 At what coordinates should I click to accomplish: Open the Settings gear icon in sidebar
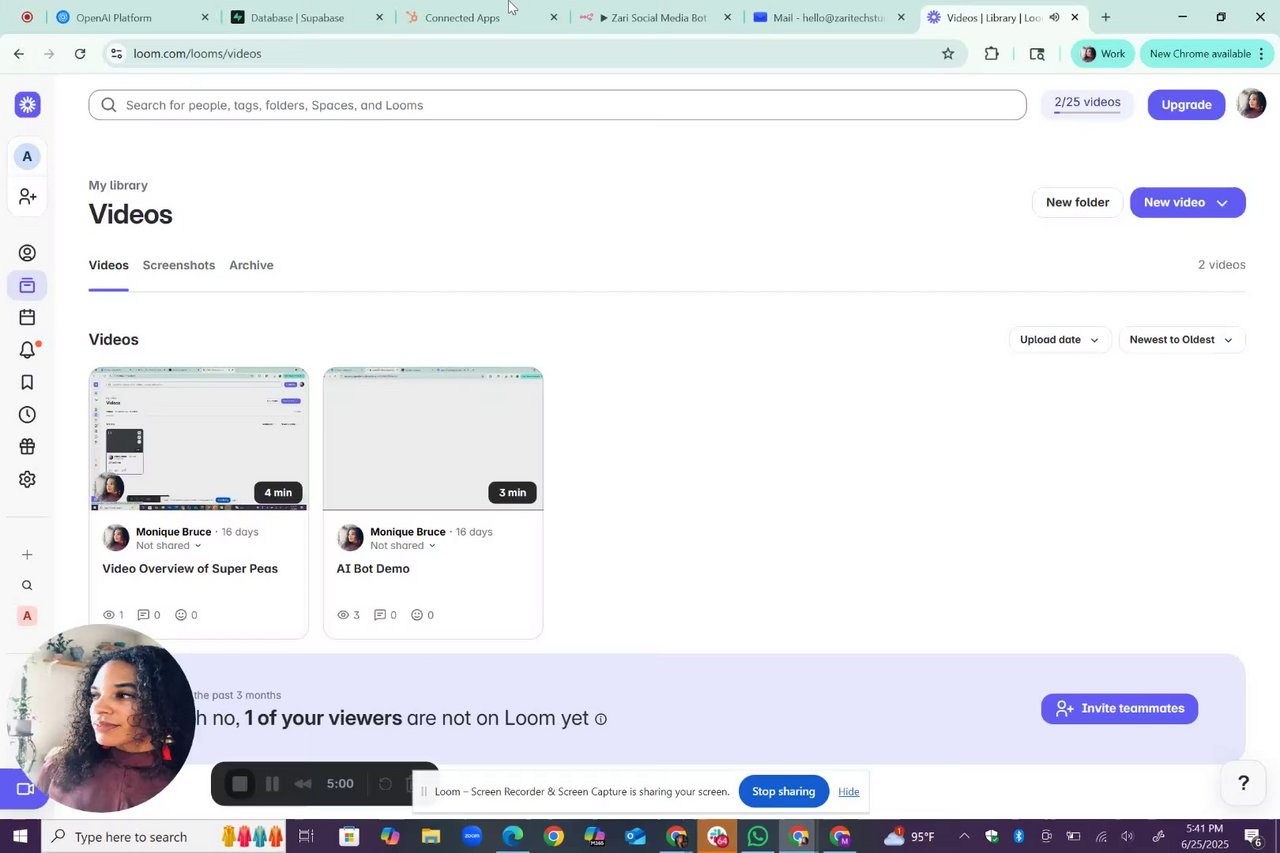click(28, 479)
